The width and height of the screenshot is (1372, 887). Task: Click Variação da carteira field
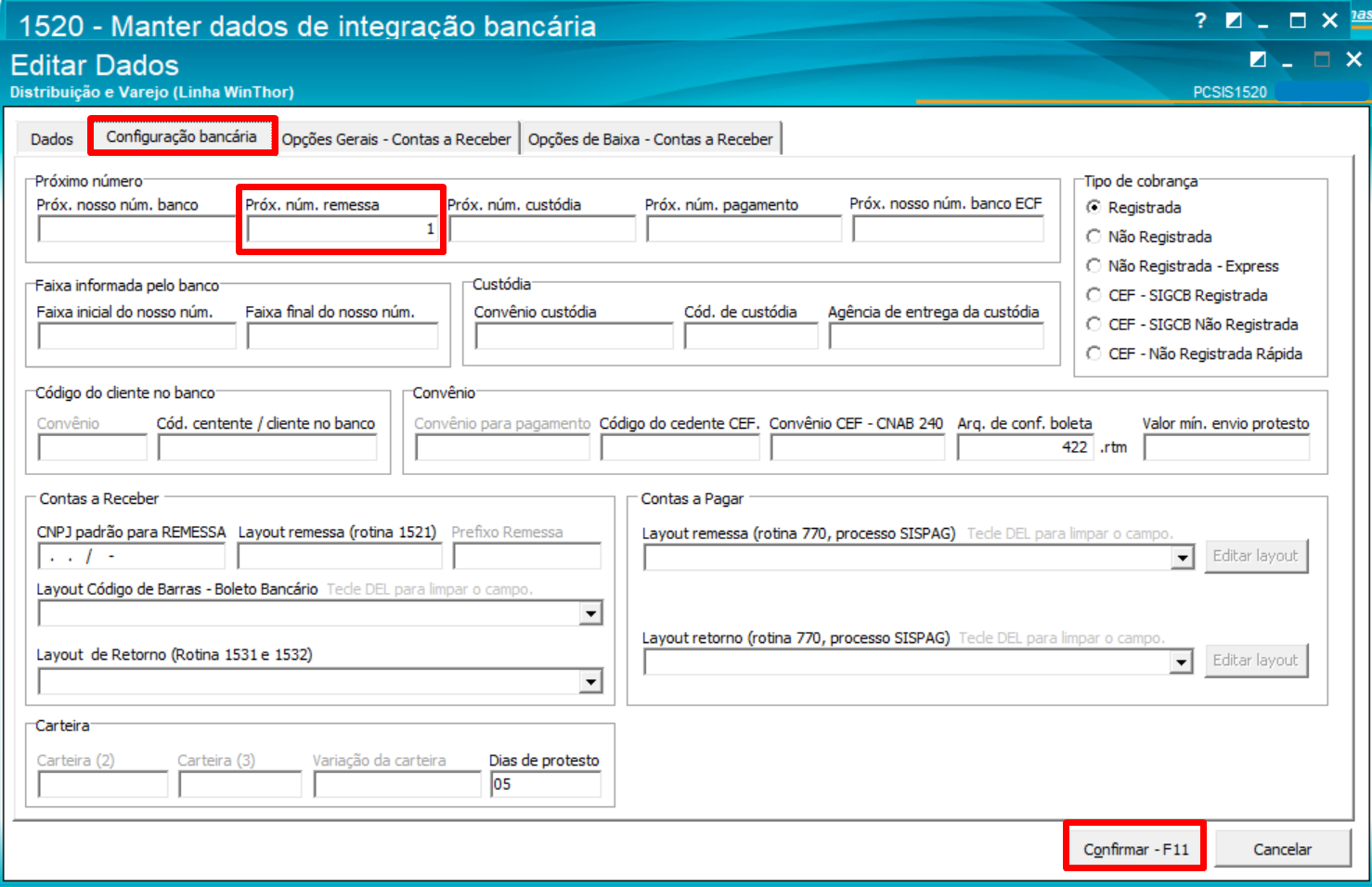coord(397,785)
